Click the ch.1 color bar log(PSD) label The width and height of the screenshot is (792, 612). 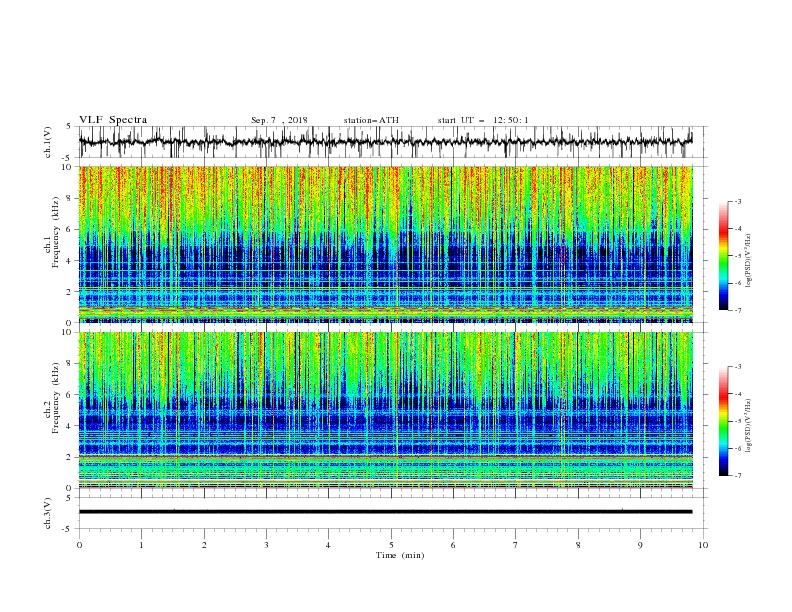tap(749, 261)
